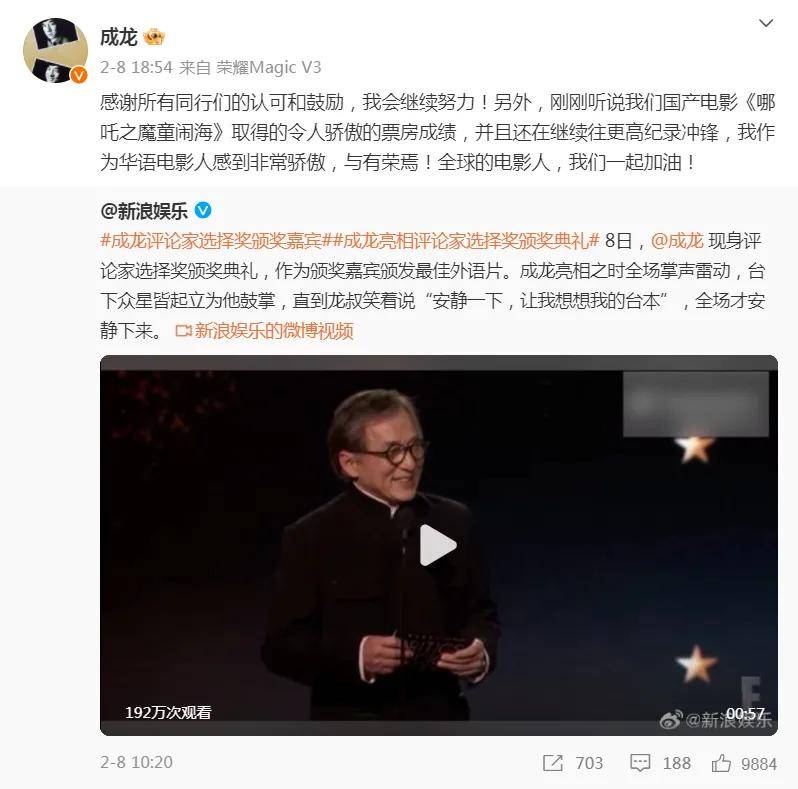Like the post with thumbs-up icon
The height and width of the screenshot is (789, 798).
tap(721, 763)
